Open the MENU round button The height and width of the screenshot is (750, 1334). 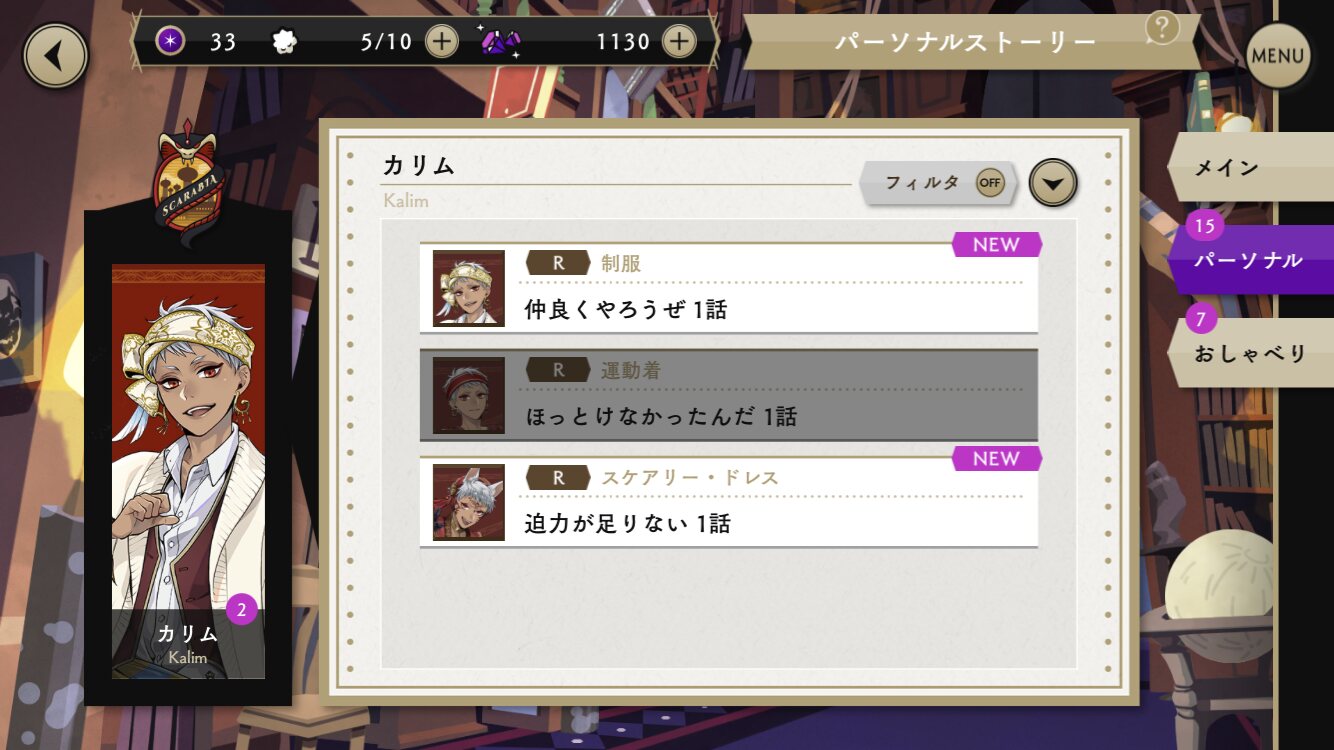click(1278, 56)
